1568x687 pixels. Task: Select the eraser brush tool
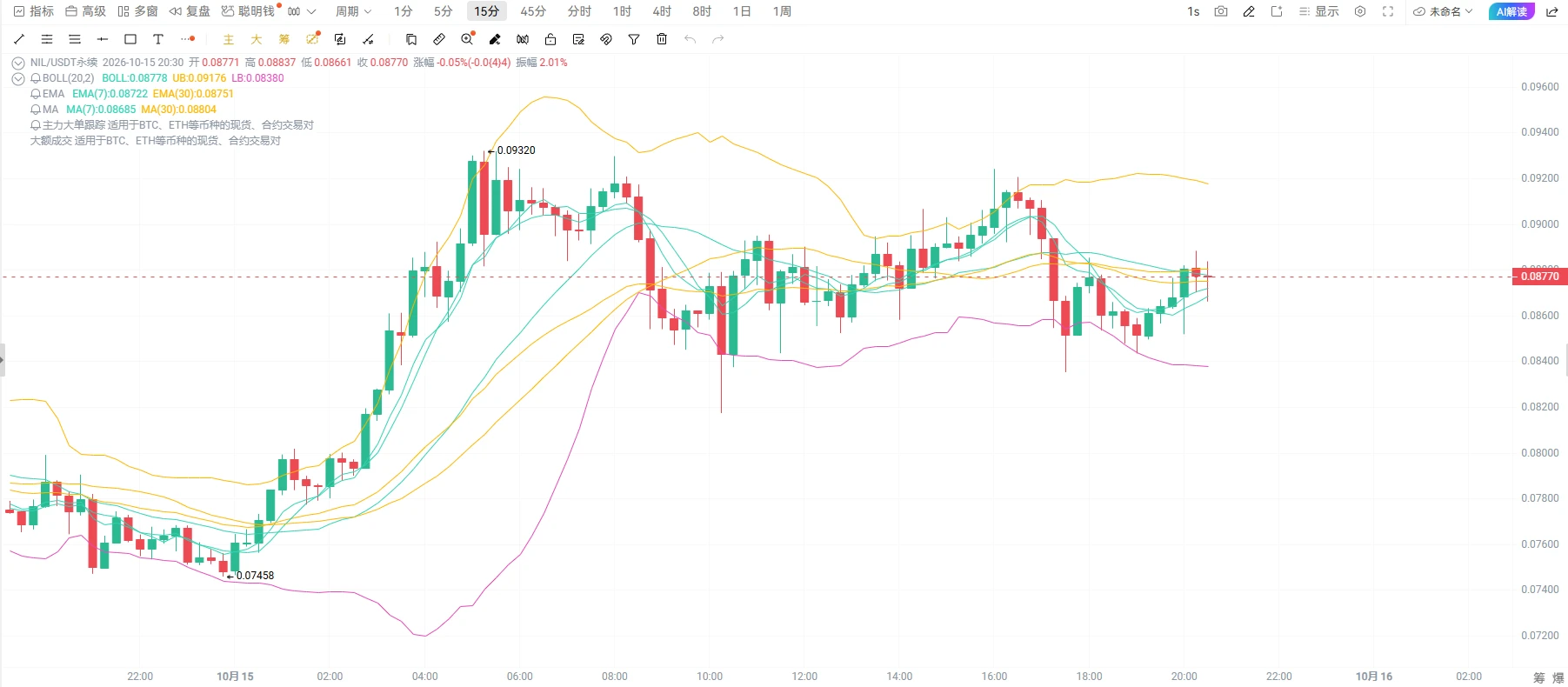[495, 39]
